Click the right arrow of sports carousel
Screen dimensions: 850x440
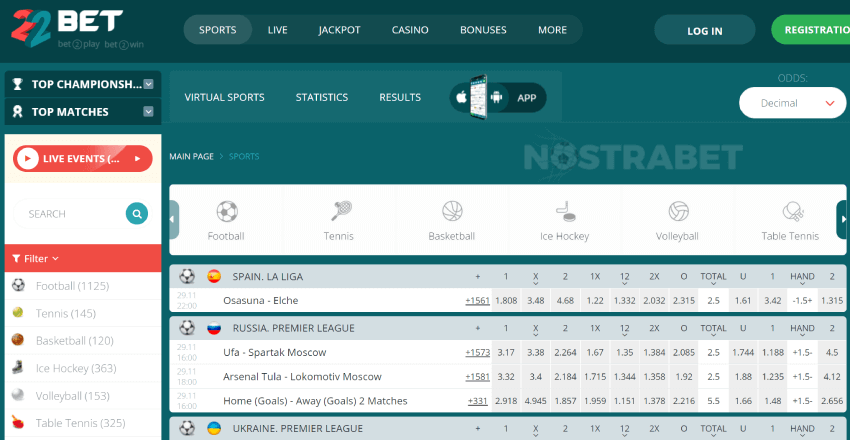point(842,219)
